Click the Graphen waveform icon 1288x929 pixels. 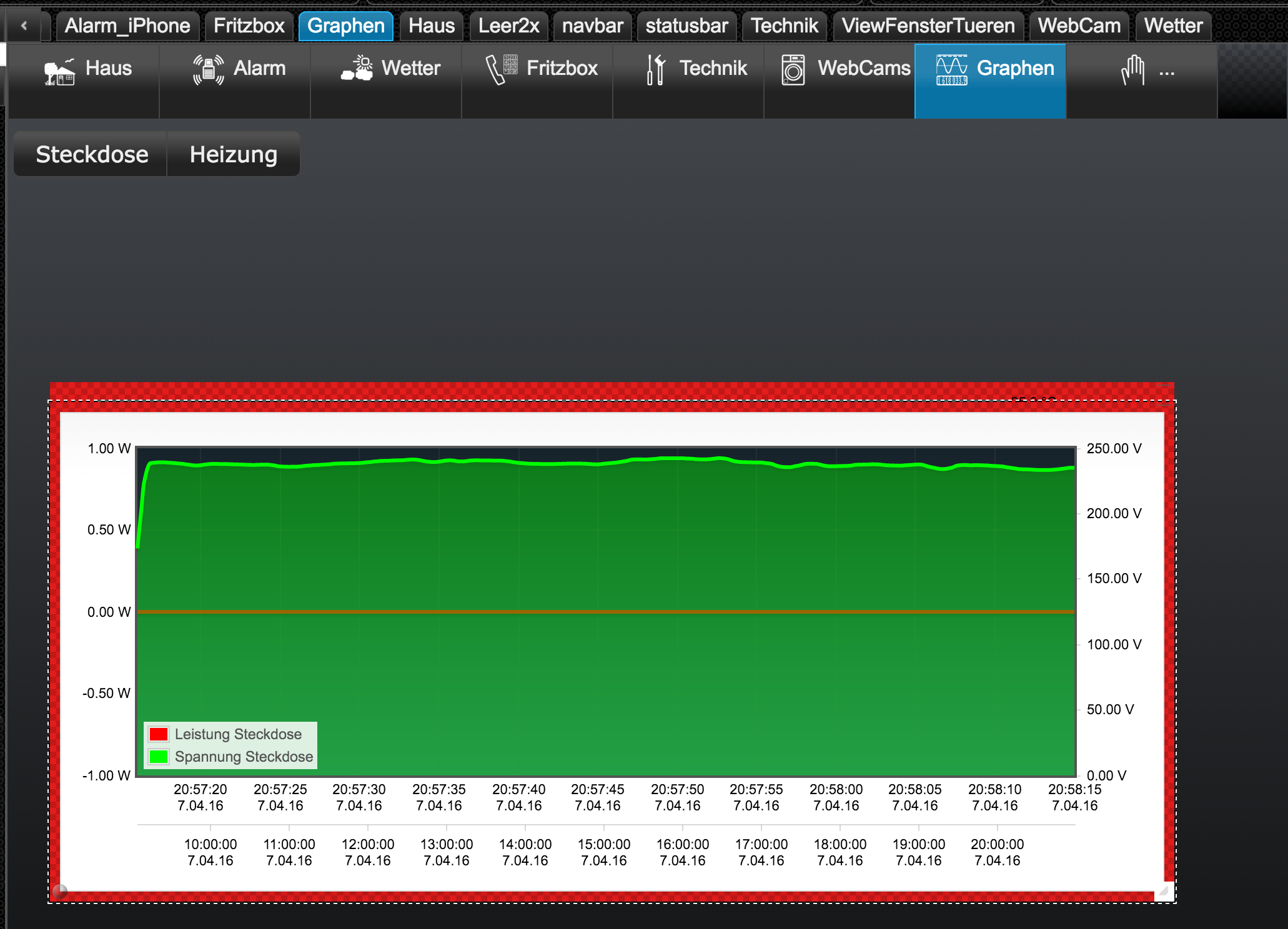point(952,70)
